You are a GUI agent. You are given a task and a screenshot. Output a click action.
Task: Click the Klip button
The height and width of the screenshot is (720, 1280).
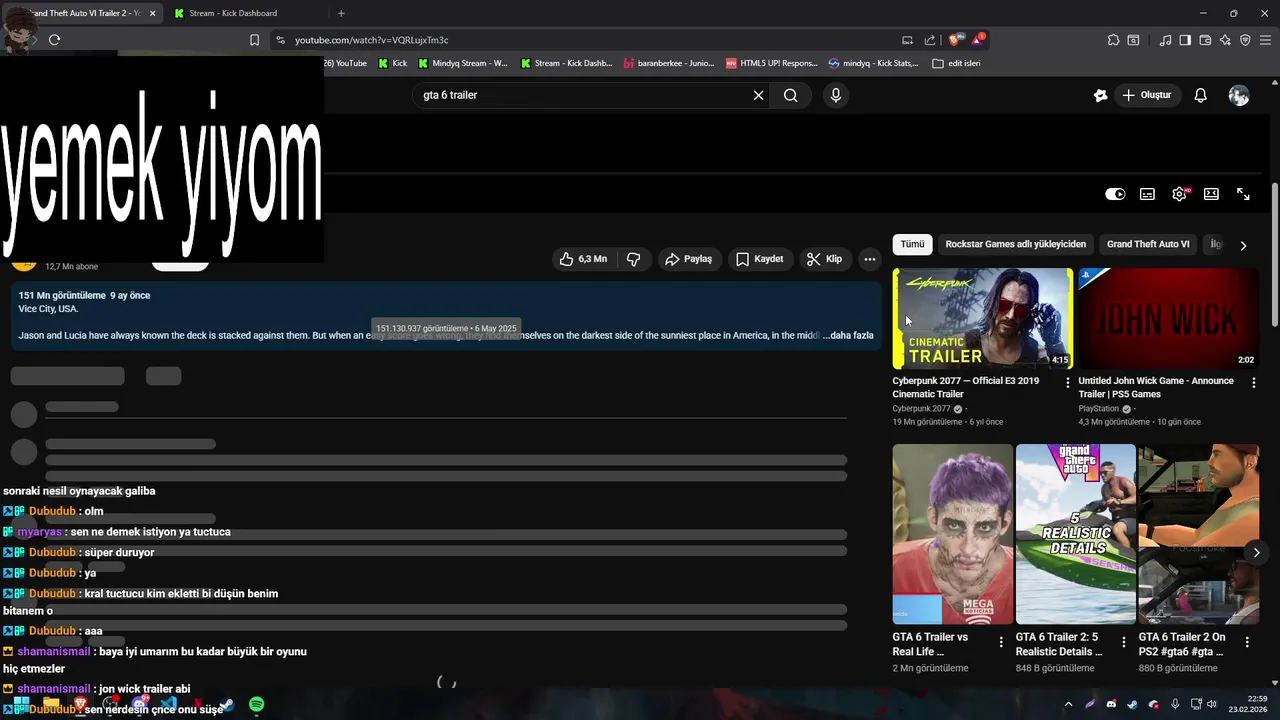(825, 259)
